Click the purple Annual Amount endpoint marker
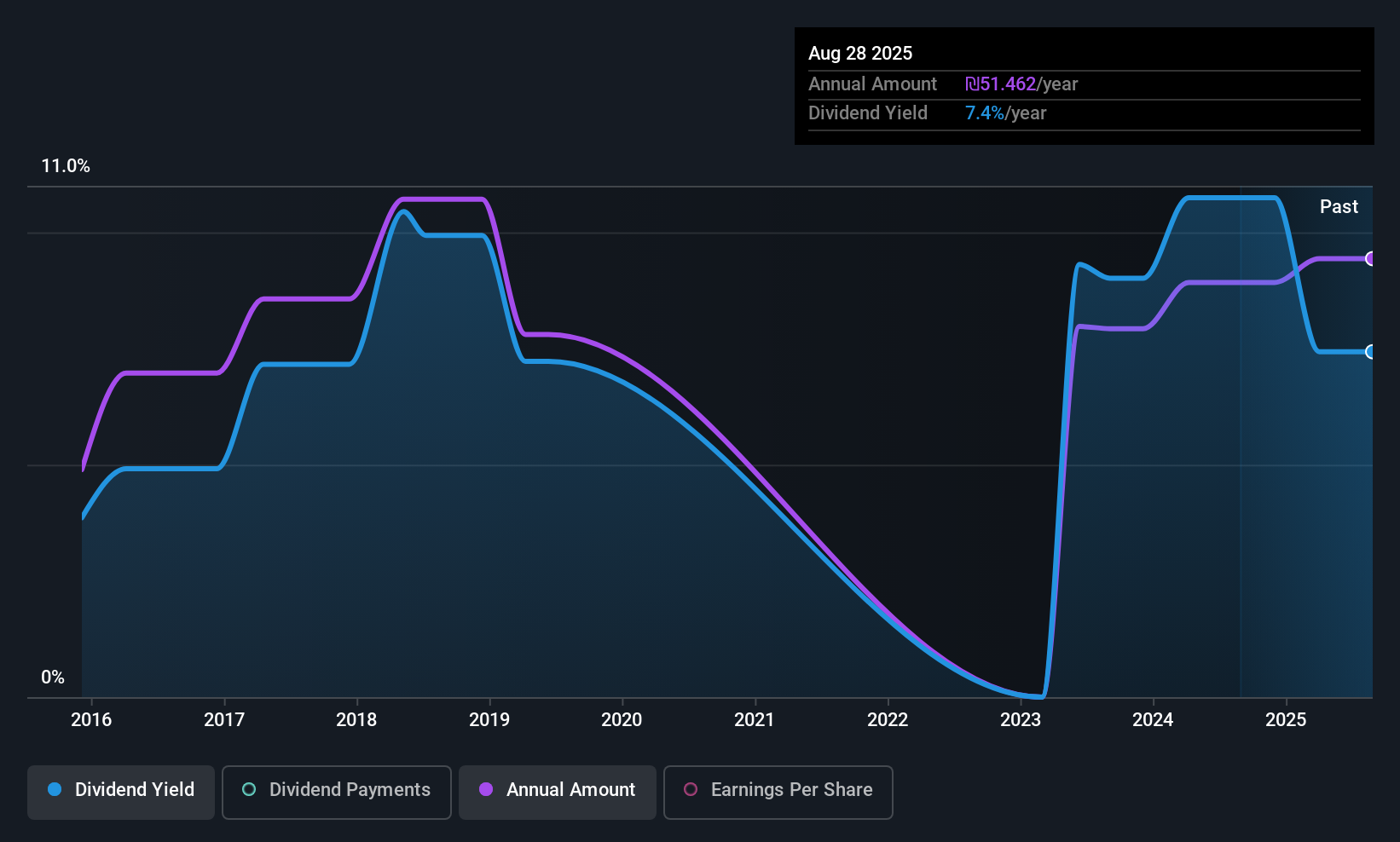 [x=1370, y=259]
